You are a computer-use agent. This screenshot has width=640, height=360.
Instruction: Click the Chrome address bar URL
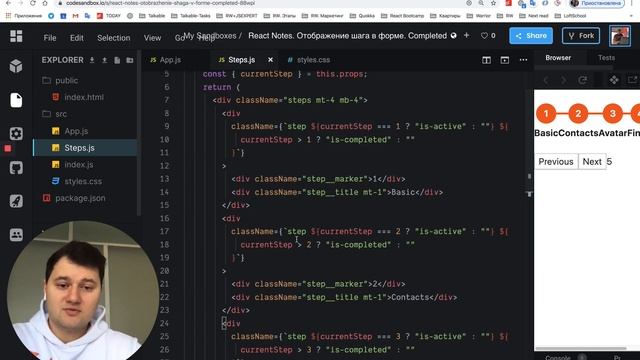(x=160, y=3)
